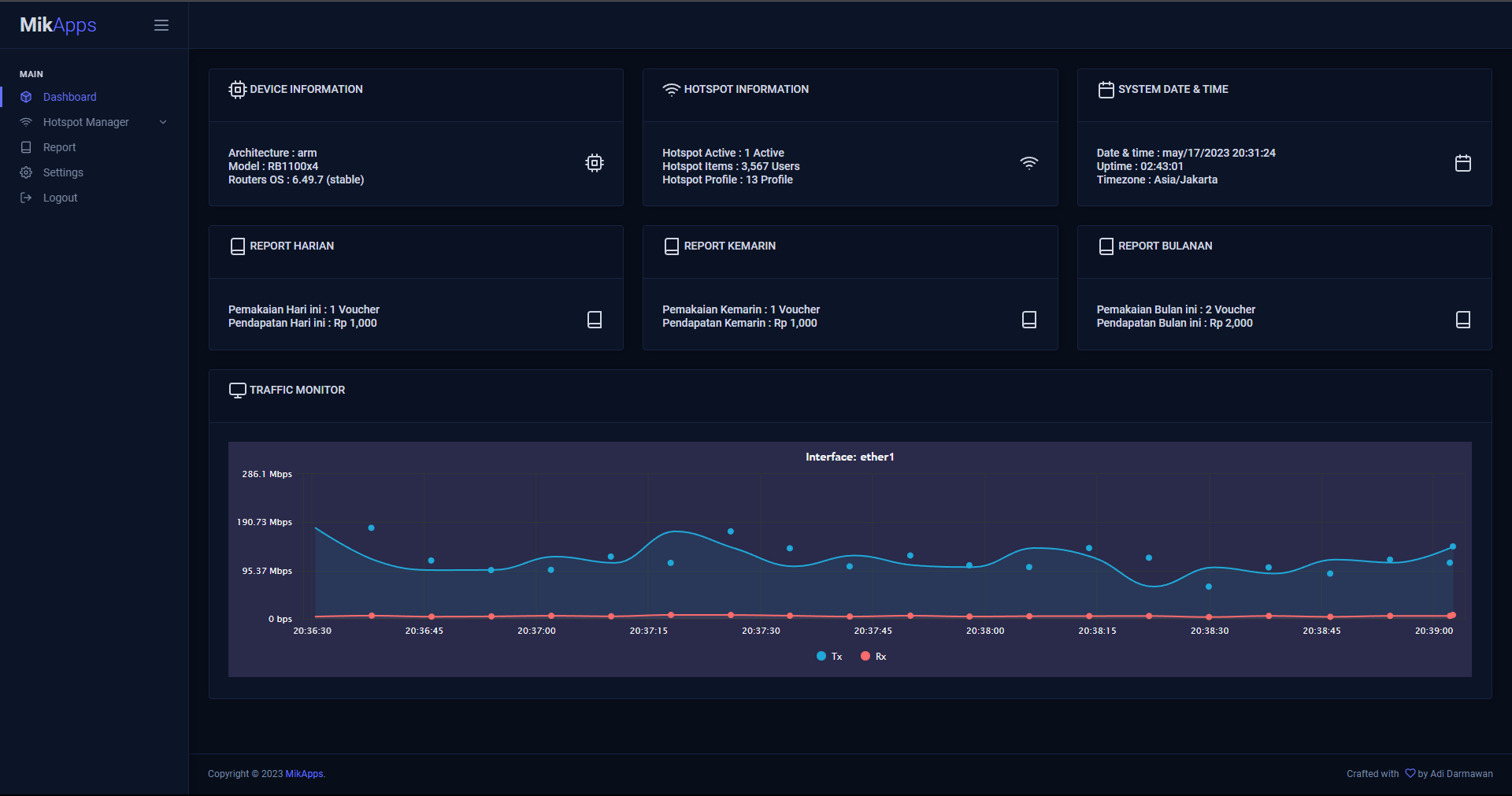Open the Report sidebar item
Screen dimensions: 1512x796
pos(59,147)
